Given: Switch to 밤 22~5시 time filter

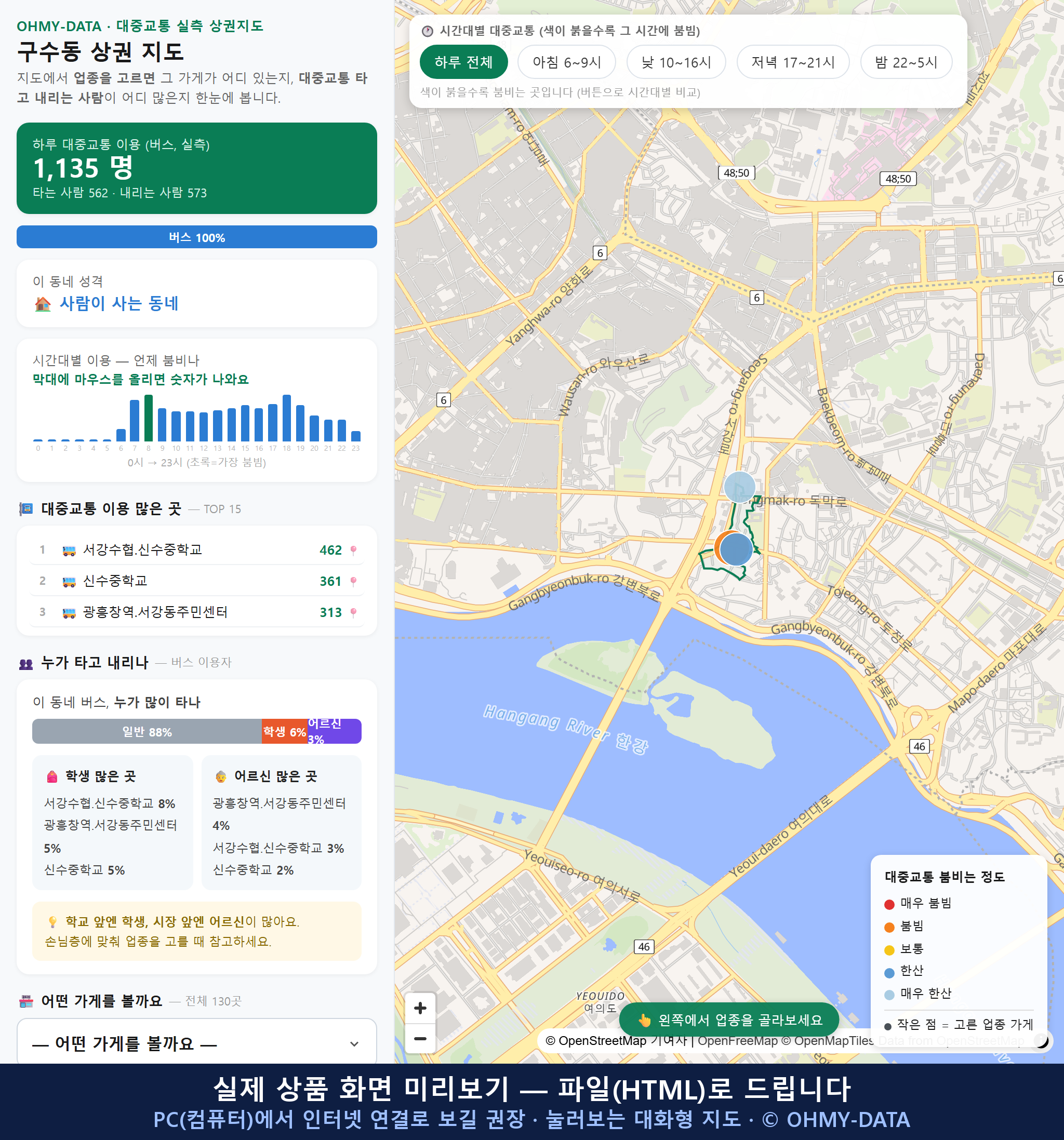Looking at the screenshot, I should pos(906,62).
